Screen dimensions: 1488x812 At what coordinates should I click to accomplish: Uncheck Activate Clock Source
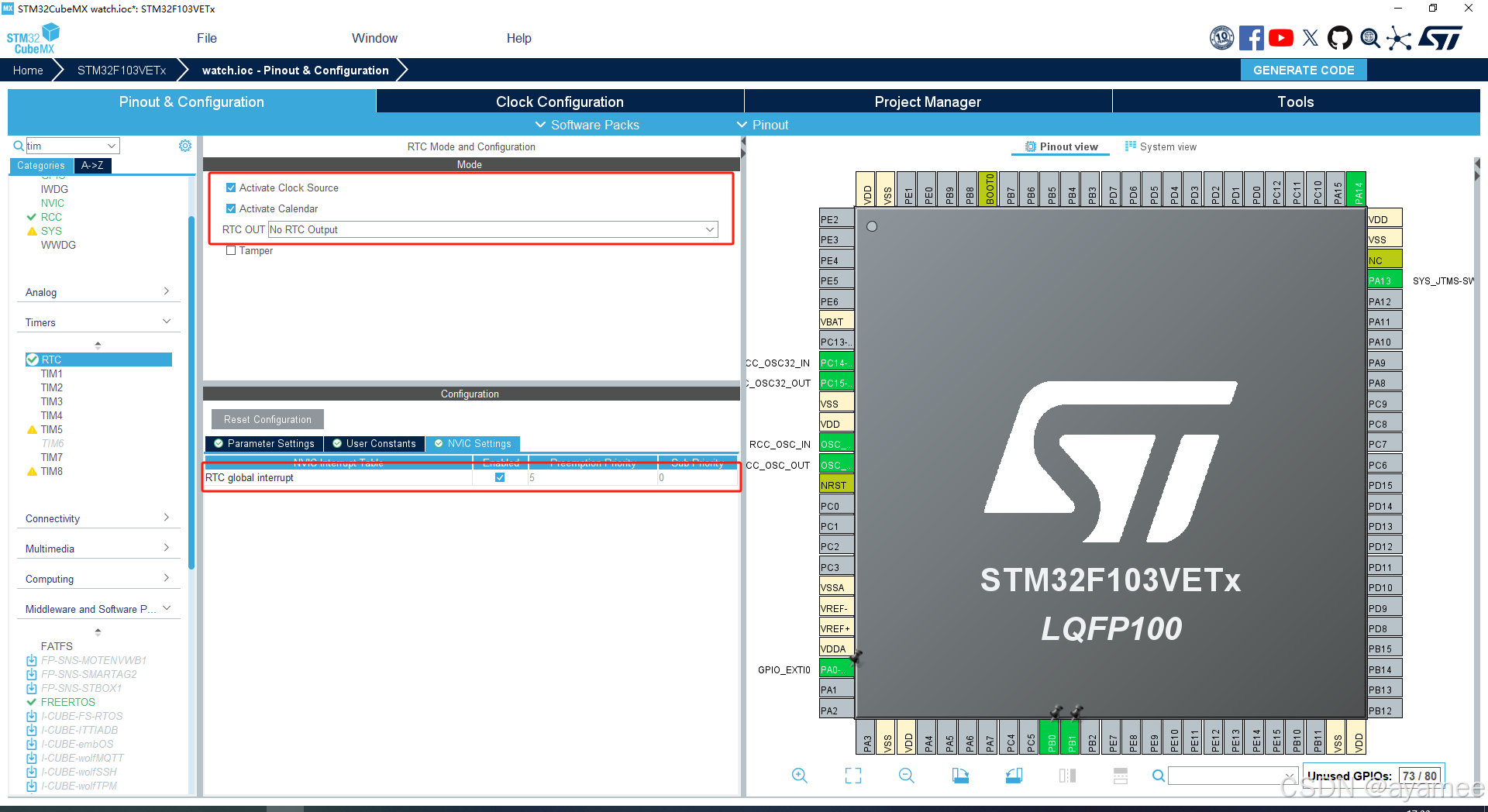(x=231, y=188)
